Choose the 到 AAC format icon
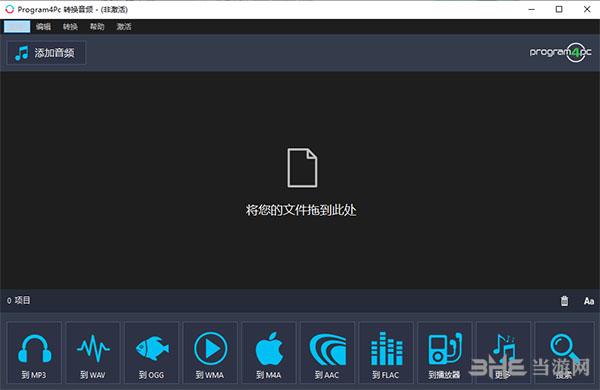600x390 pixels. (327, 353)
